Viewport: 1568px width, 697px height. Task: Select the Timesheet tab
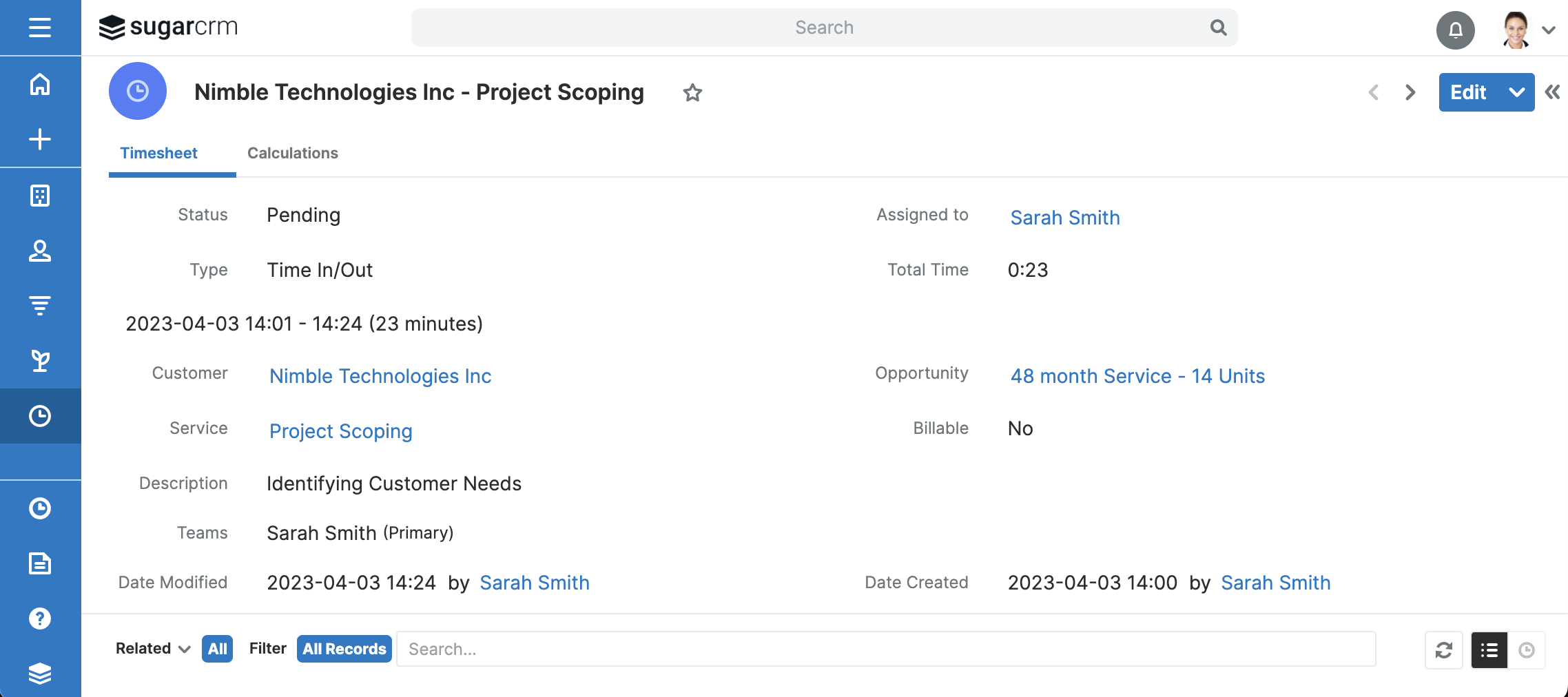[159, 153]
